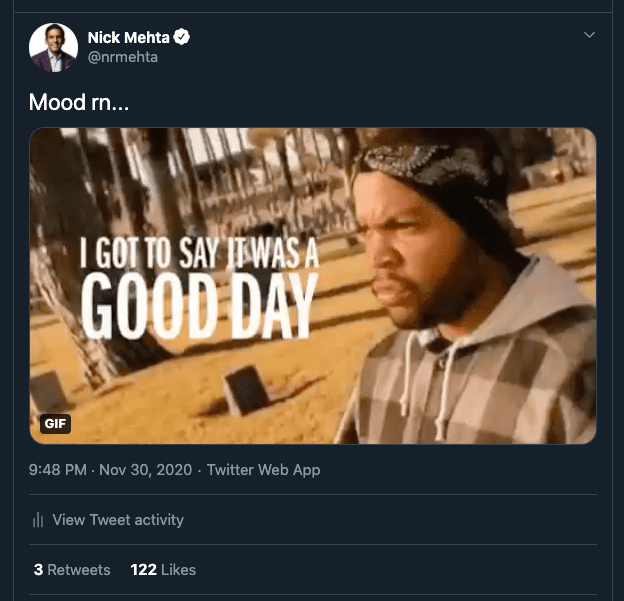Select the View Tweet activity text
This screenshot has height=601, width=624.
[x=118, y=519]
